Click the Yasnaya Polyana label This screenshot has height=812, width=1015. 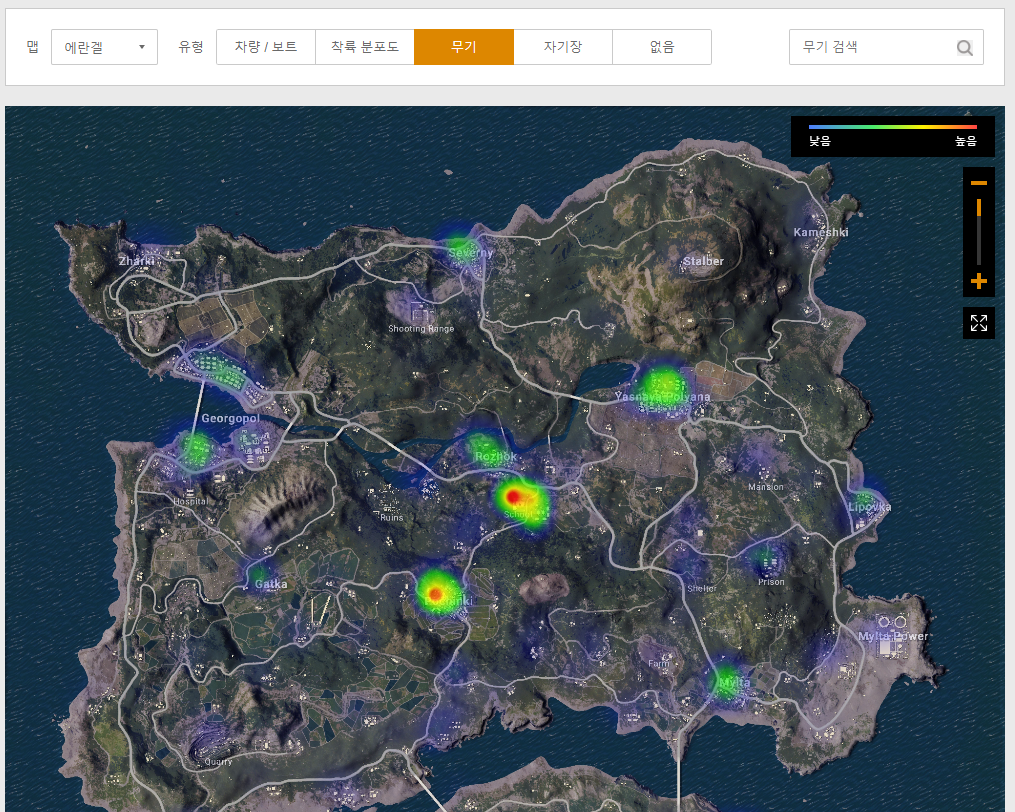[663, 396]
